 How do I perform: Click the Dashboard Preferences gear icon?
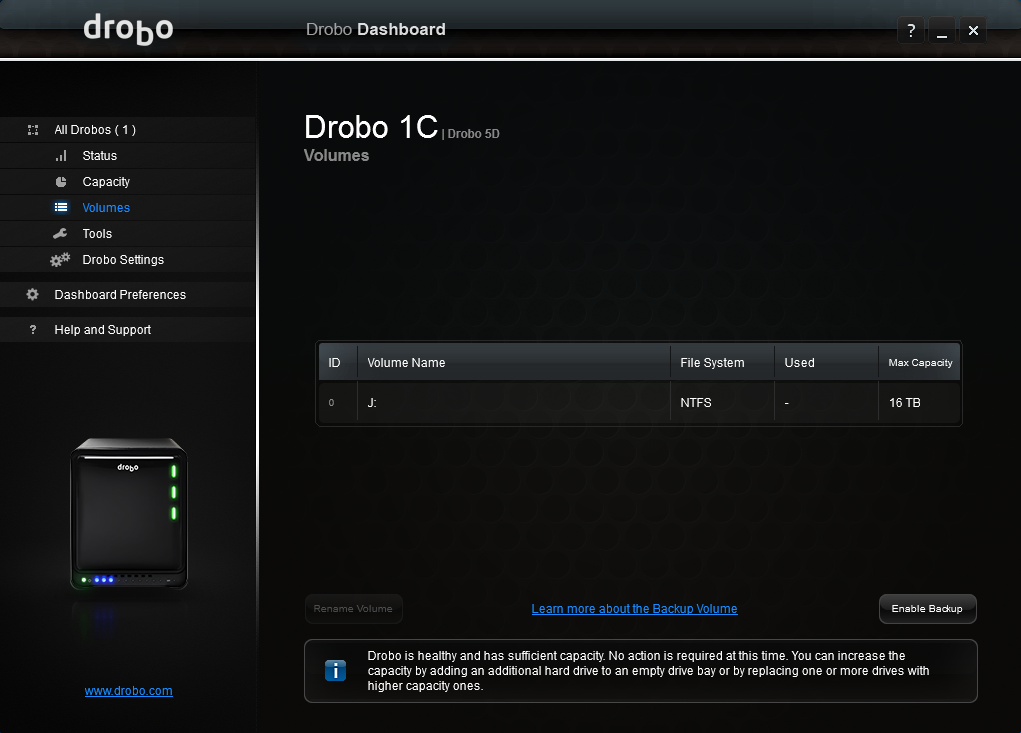(33, 295)
